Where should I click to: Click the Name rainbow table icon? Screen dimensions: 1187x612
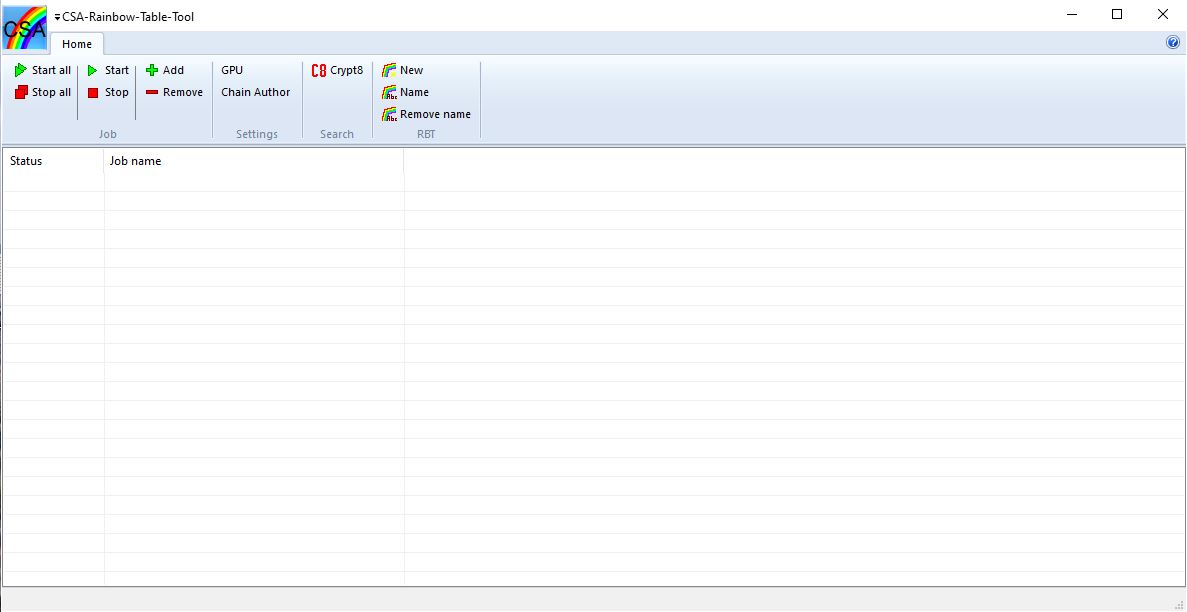tap(389, 92)
